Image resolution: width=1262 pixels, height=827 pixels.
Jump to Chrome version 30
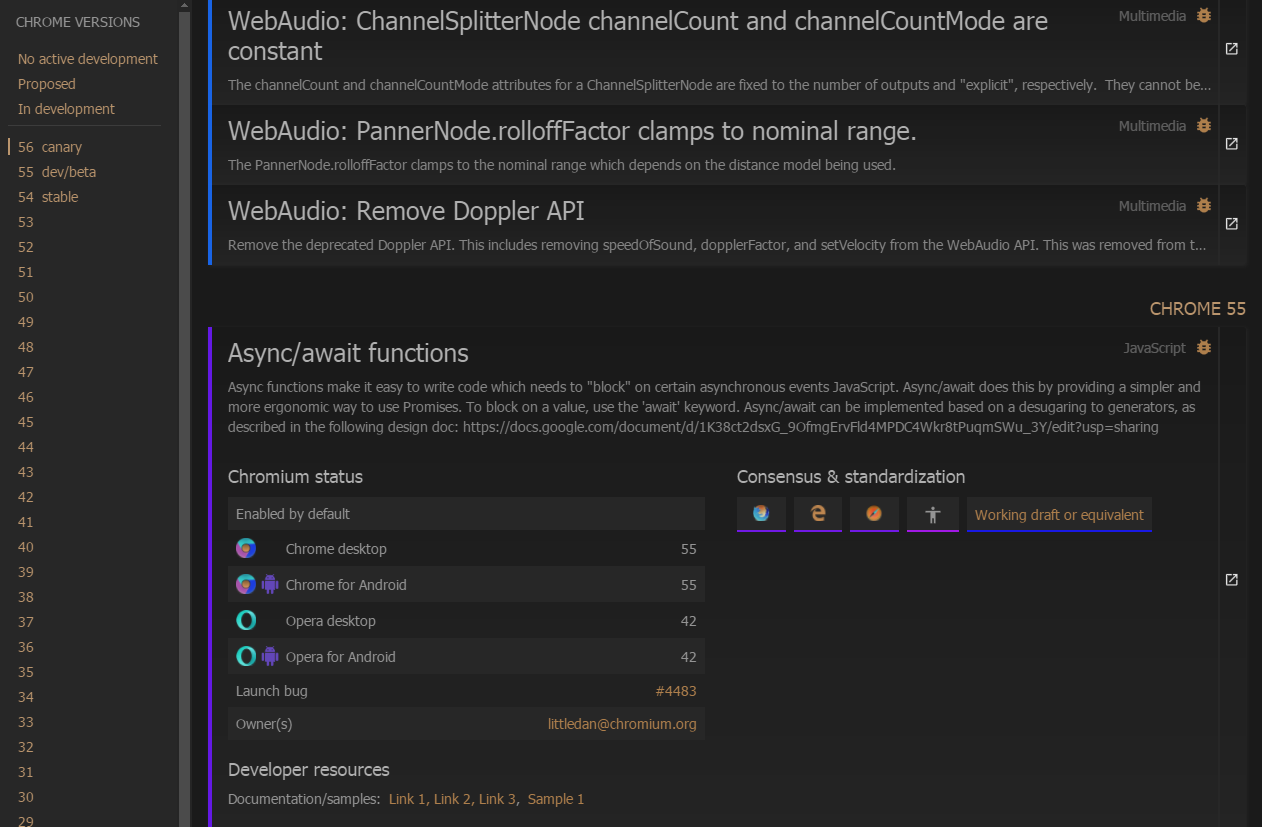pos(26,797)
